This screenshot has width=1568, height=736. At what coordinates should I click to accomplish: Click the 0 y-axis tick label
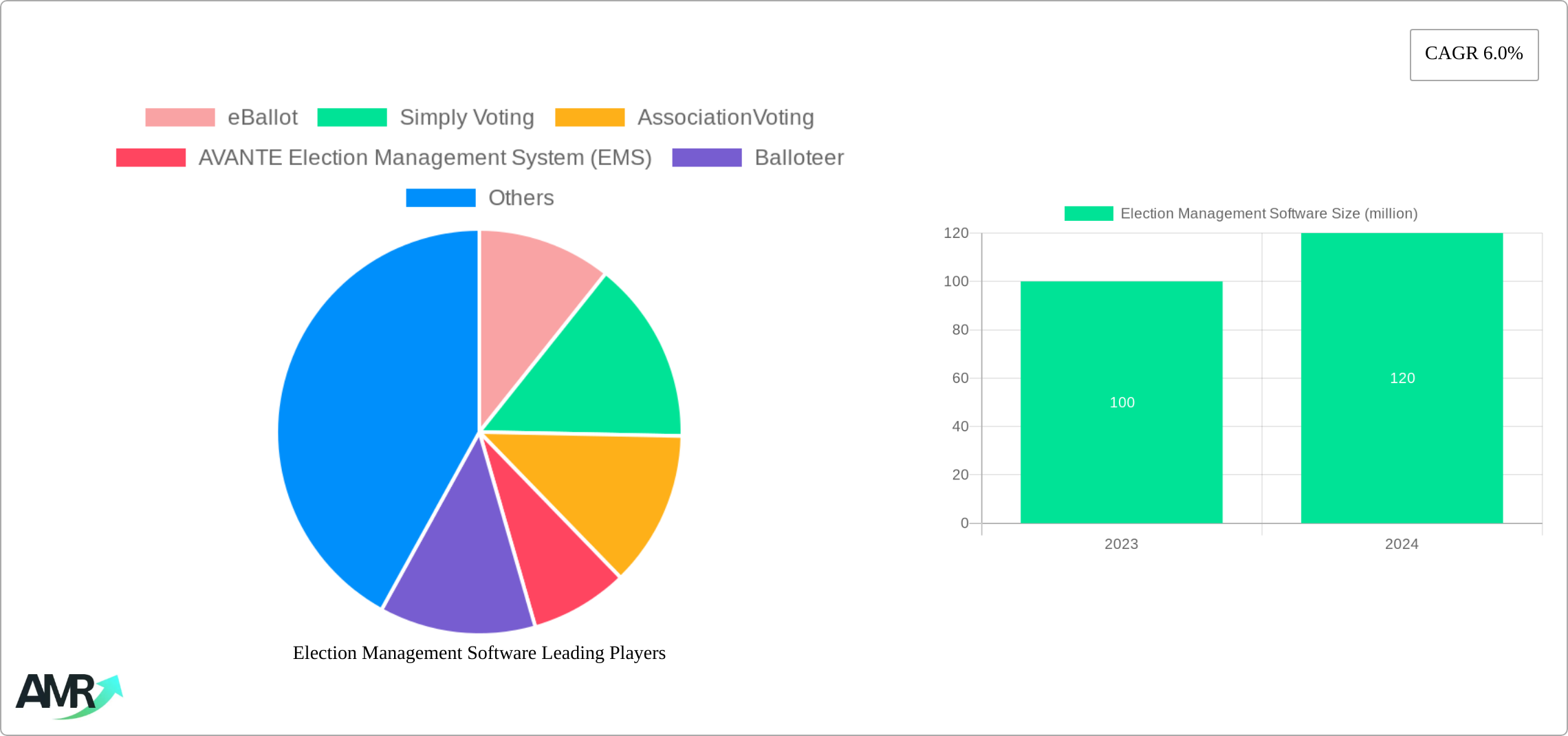point(965,523)
